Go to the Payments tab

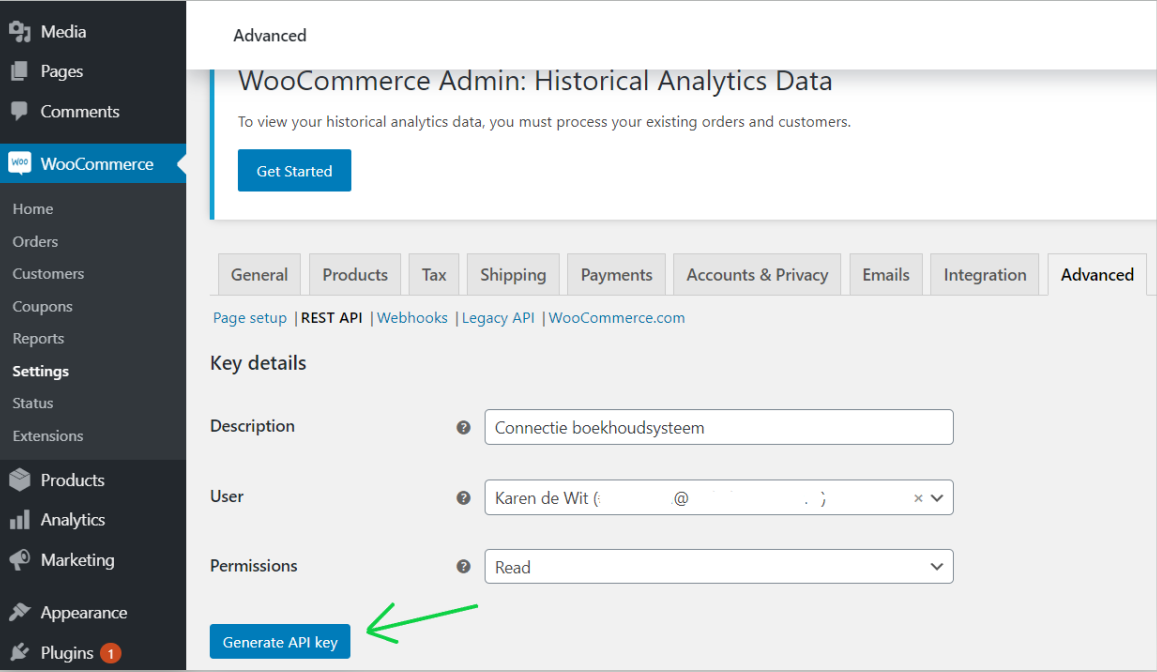(x=616, y=274)
